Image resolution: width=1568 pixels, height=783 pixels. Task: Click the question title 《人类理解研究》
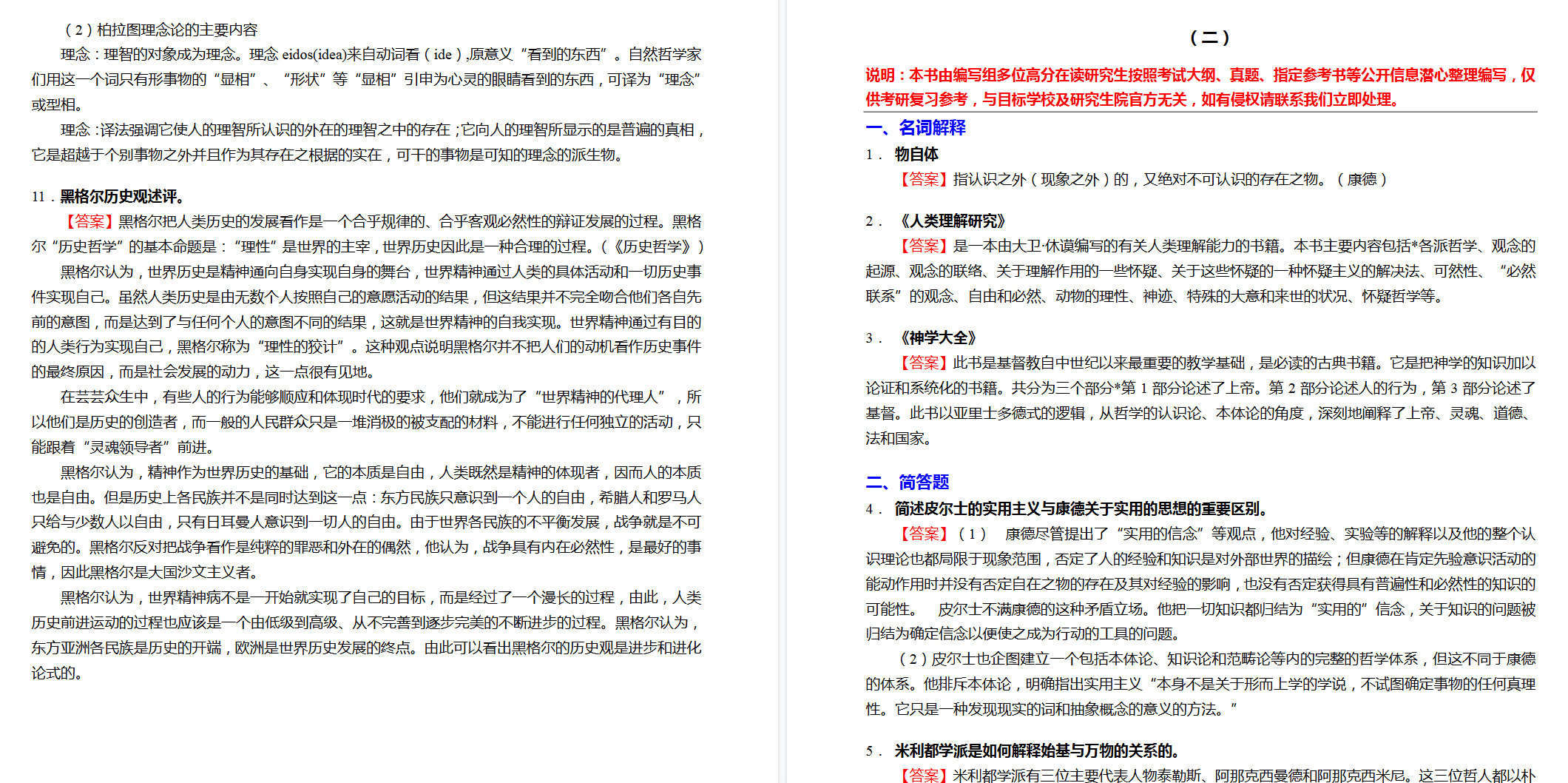pos(953,221)
